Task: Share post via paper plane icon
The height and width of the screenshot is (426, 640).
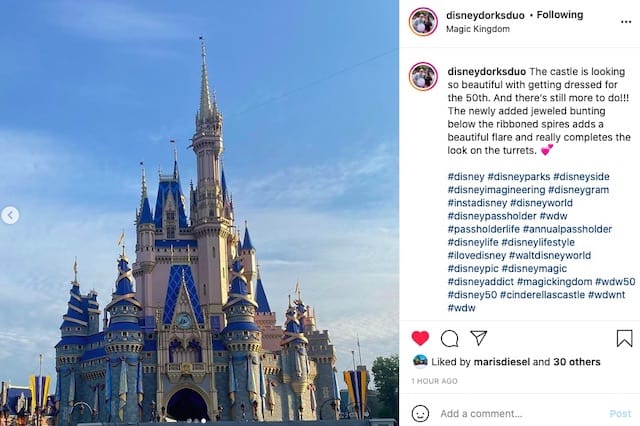Action: click(478, 338)
